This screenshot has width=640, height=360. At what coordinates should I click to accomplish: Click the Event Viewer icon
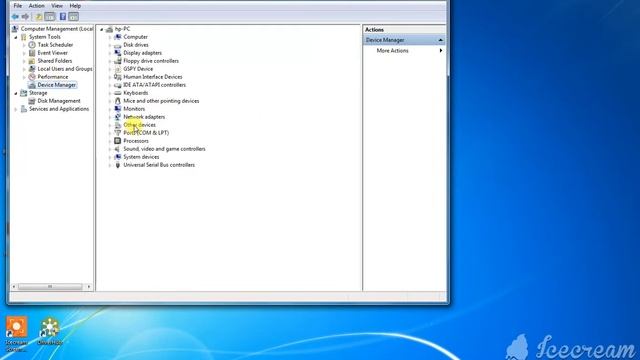coord(32,53)
